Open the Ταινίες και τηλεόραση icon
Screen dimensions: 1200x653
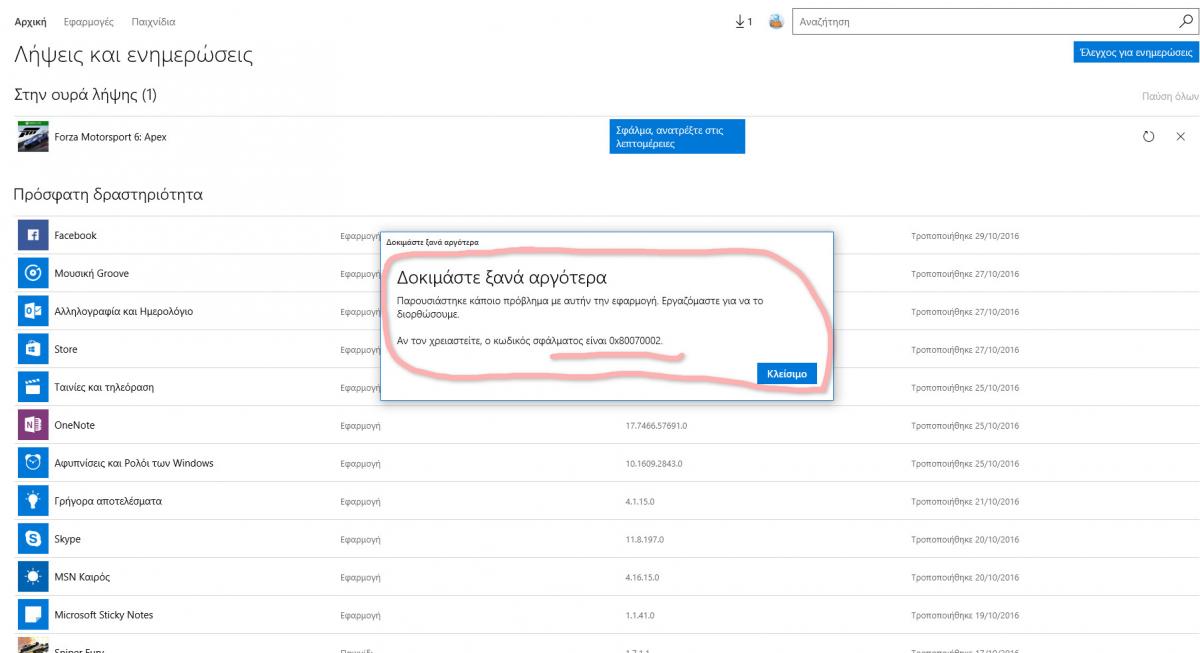pos(33,388)
